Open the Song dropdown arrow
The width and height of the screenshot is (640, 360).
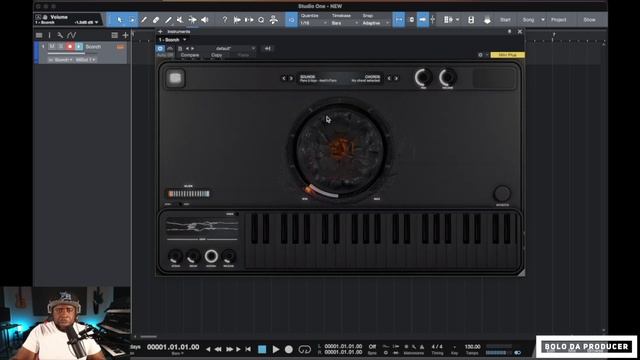(x=543, y=20)
